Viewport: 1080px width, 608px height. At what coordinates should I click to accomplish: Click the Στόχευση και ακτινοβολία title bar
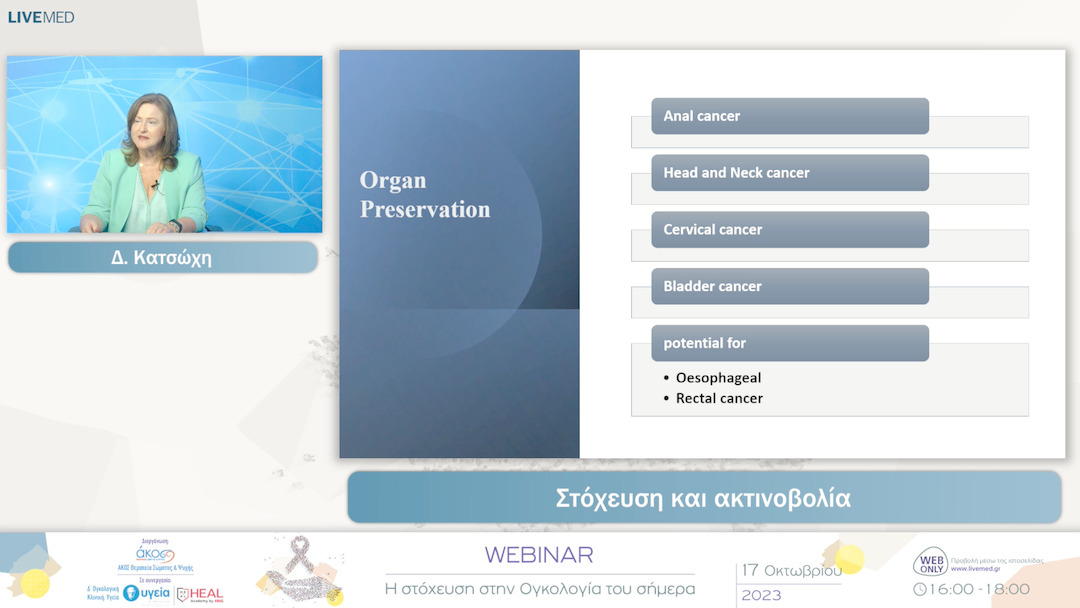[x=704, y=498]
